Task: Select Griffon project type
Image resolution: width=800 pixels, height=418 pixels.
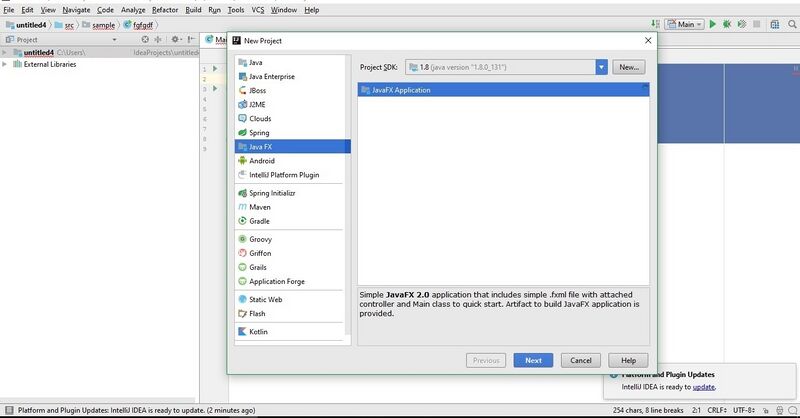Action: click(292, 254)
